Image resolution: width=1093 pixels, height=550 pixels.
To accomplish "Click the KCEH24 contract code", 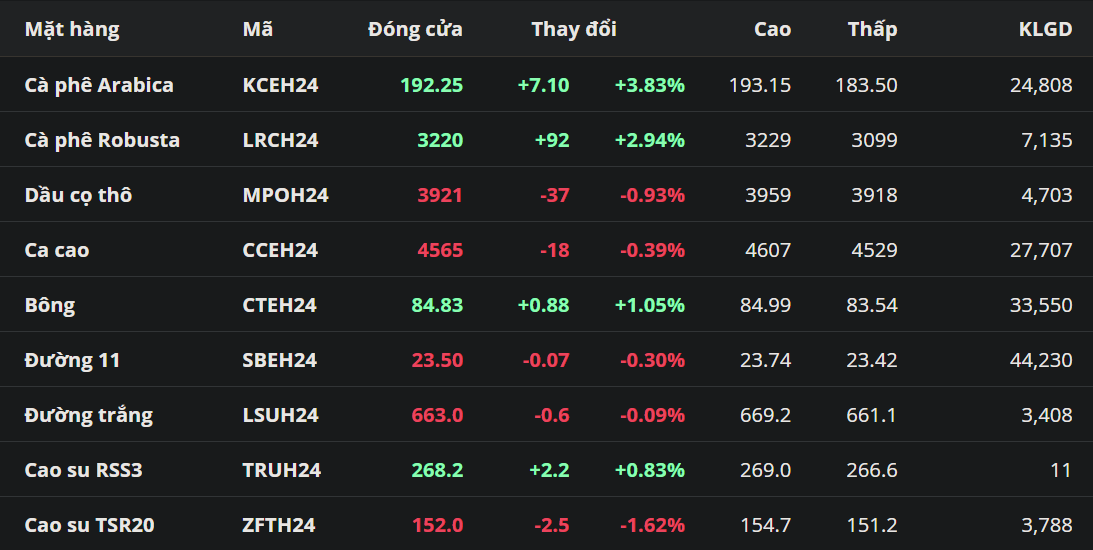I will click(x=280, y=85).
